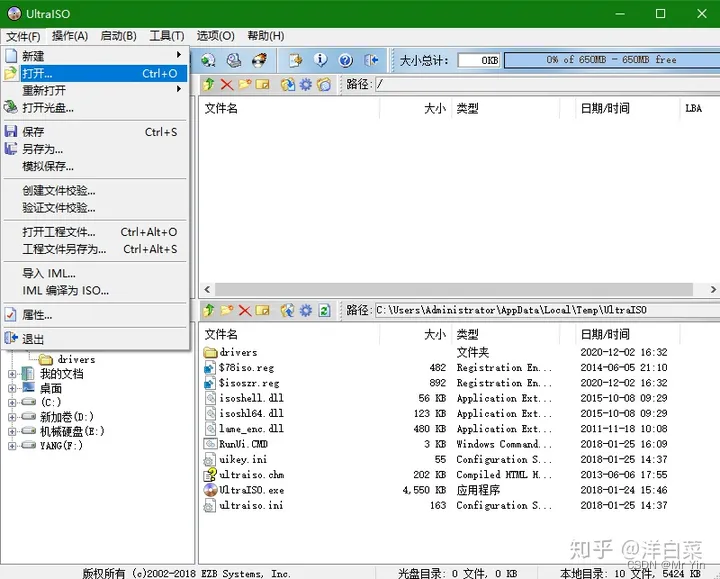
Task: Click the ultraiso.chm help file icon
Action: click(210, 474)
